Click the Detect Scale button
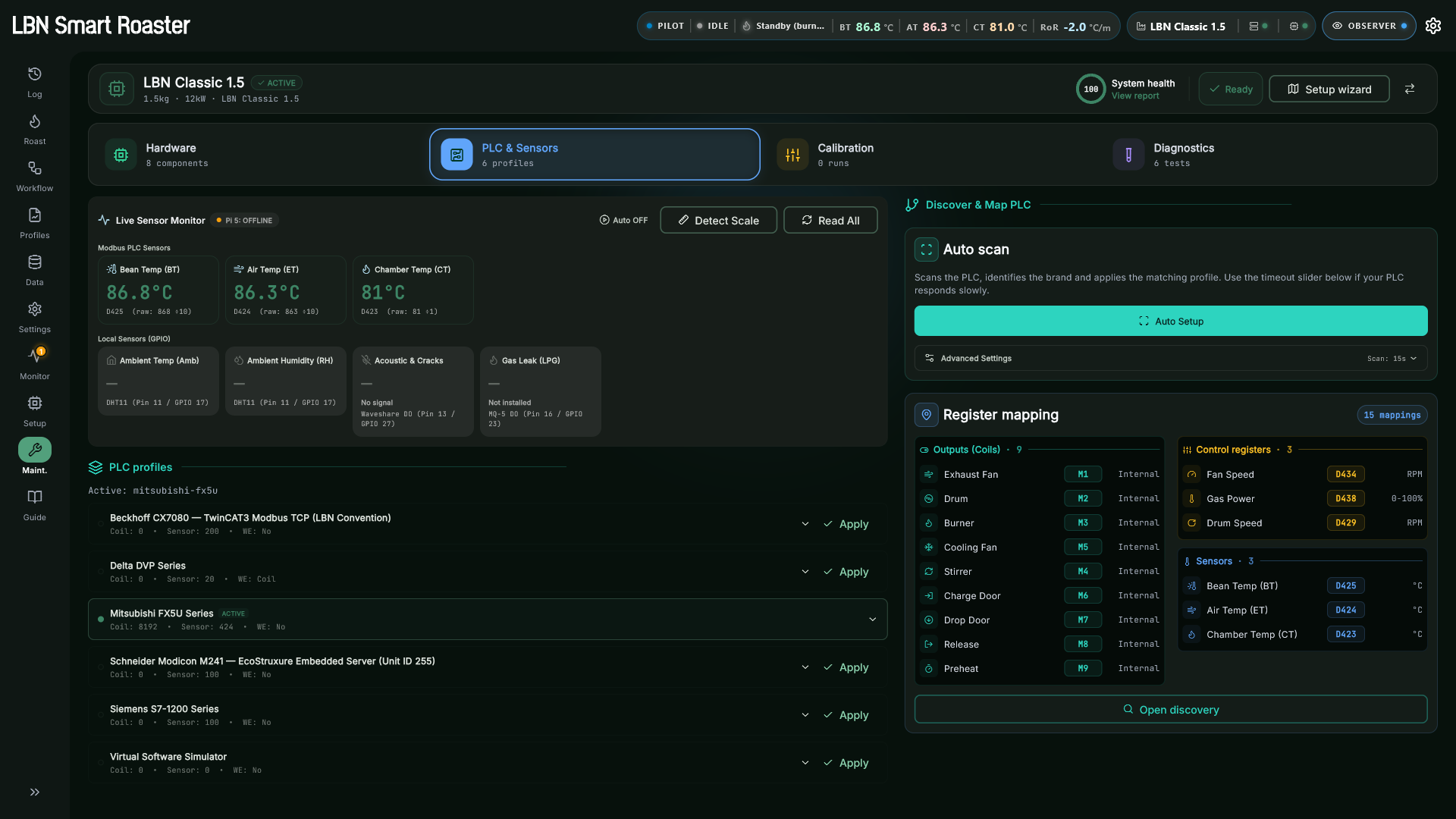Image resolution: width=1456 pixels, height=819 pixels. [718, 221]
